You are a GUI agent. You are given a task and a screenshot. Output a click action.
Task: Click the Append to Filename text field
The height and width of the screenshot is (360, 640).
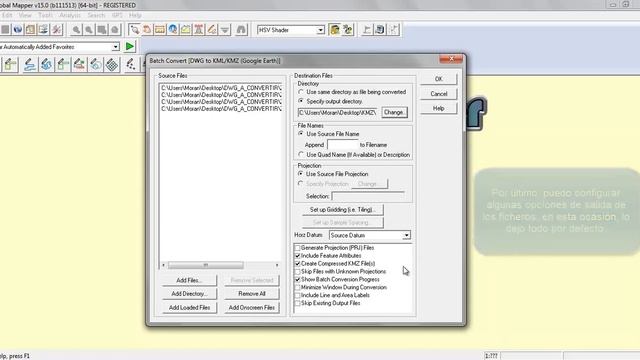coord(342,145)
